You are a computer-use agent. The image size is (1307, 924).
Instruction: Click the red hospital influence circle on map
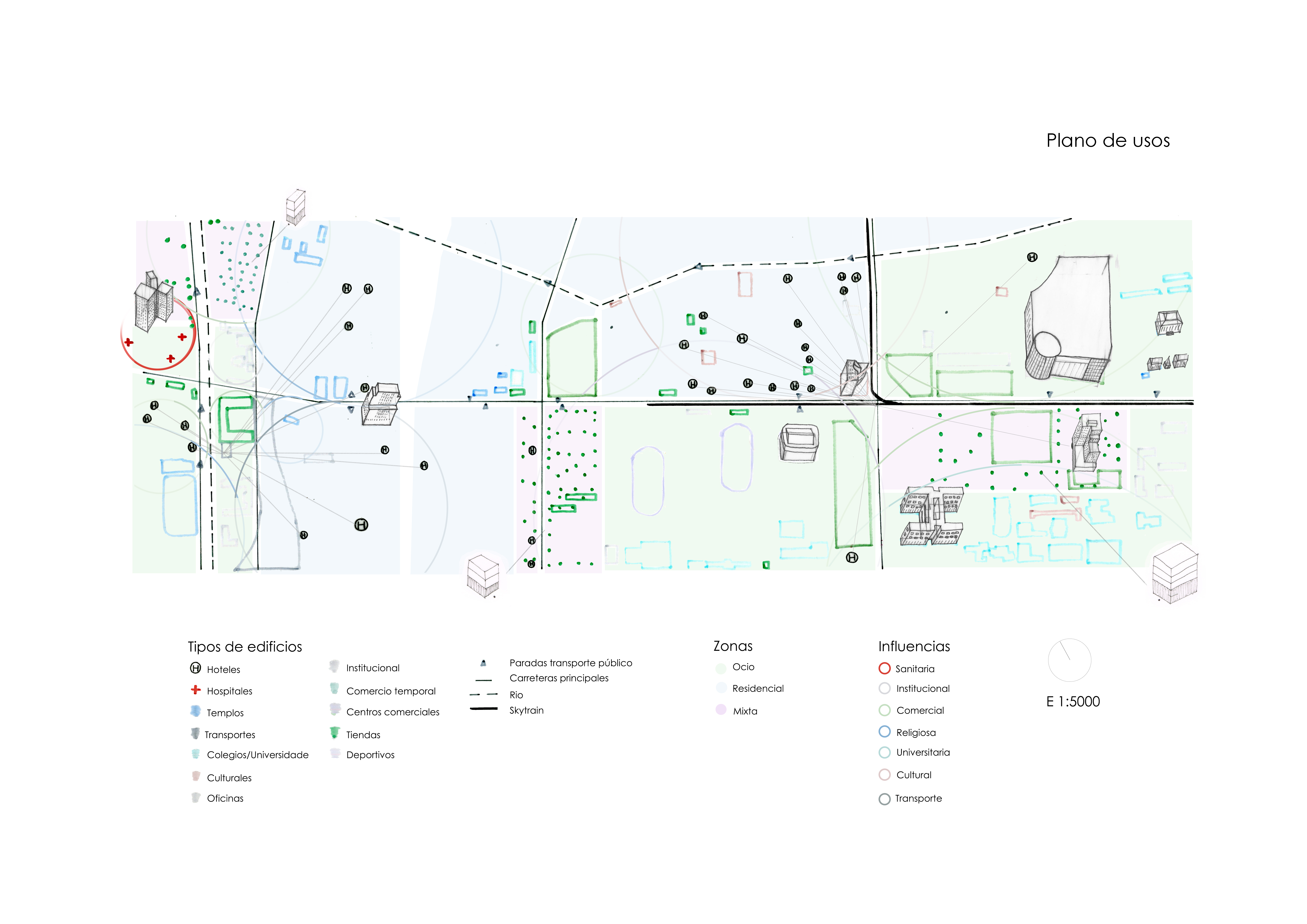(x=158, y=333)
